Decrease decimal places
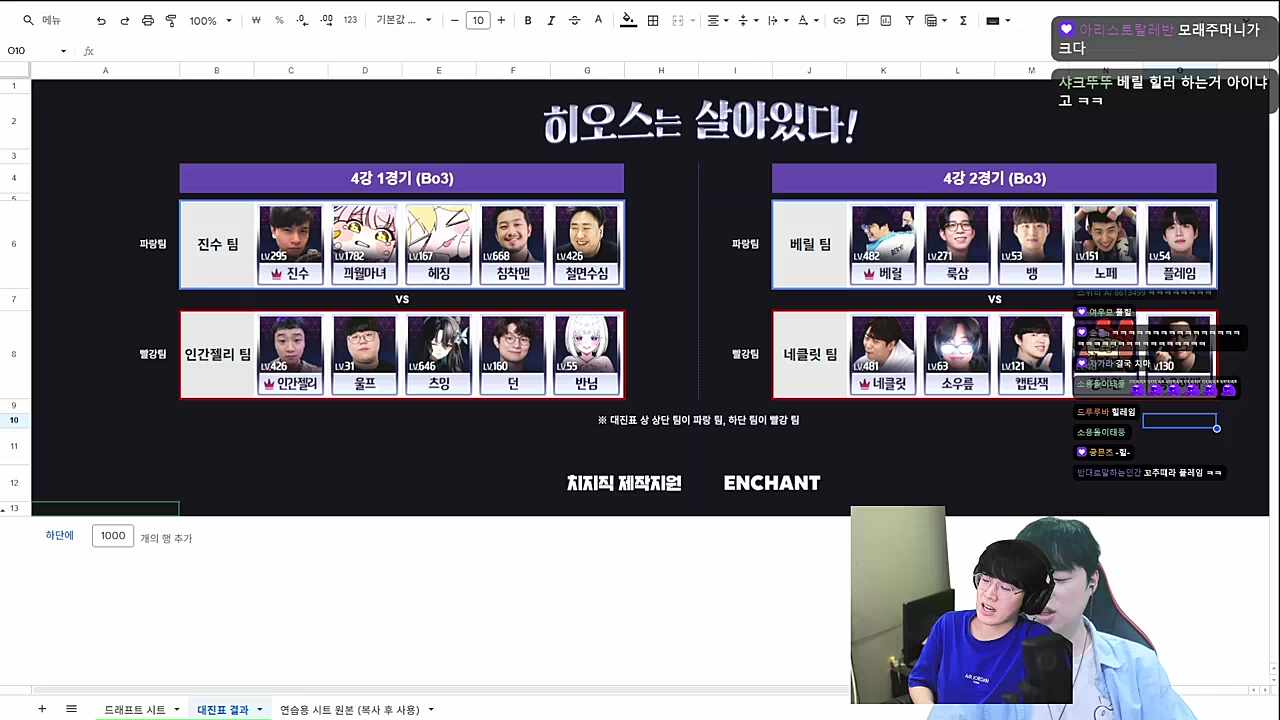The image size is (1280, 720). pos(303,20)
